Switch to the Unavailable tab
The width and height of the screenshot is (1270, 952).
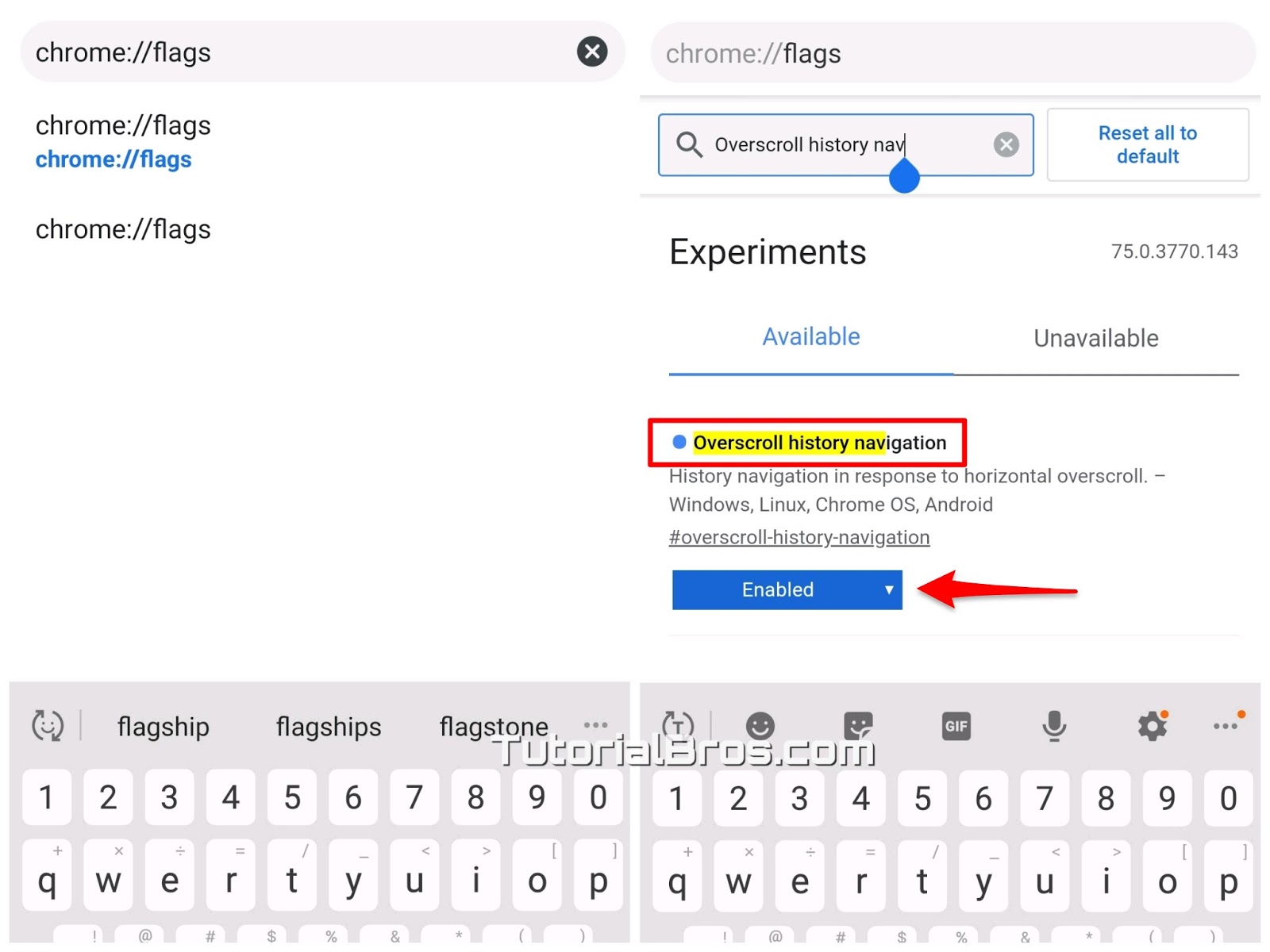tap(1096, 339)
